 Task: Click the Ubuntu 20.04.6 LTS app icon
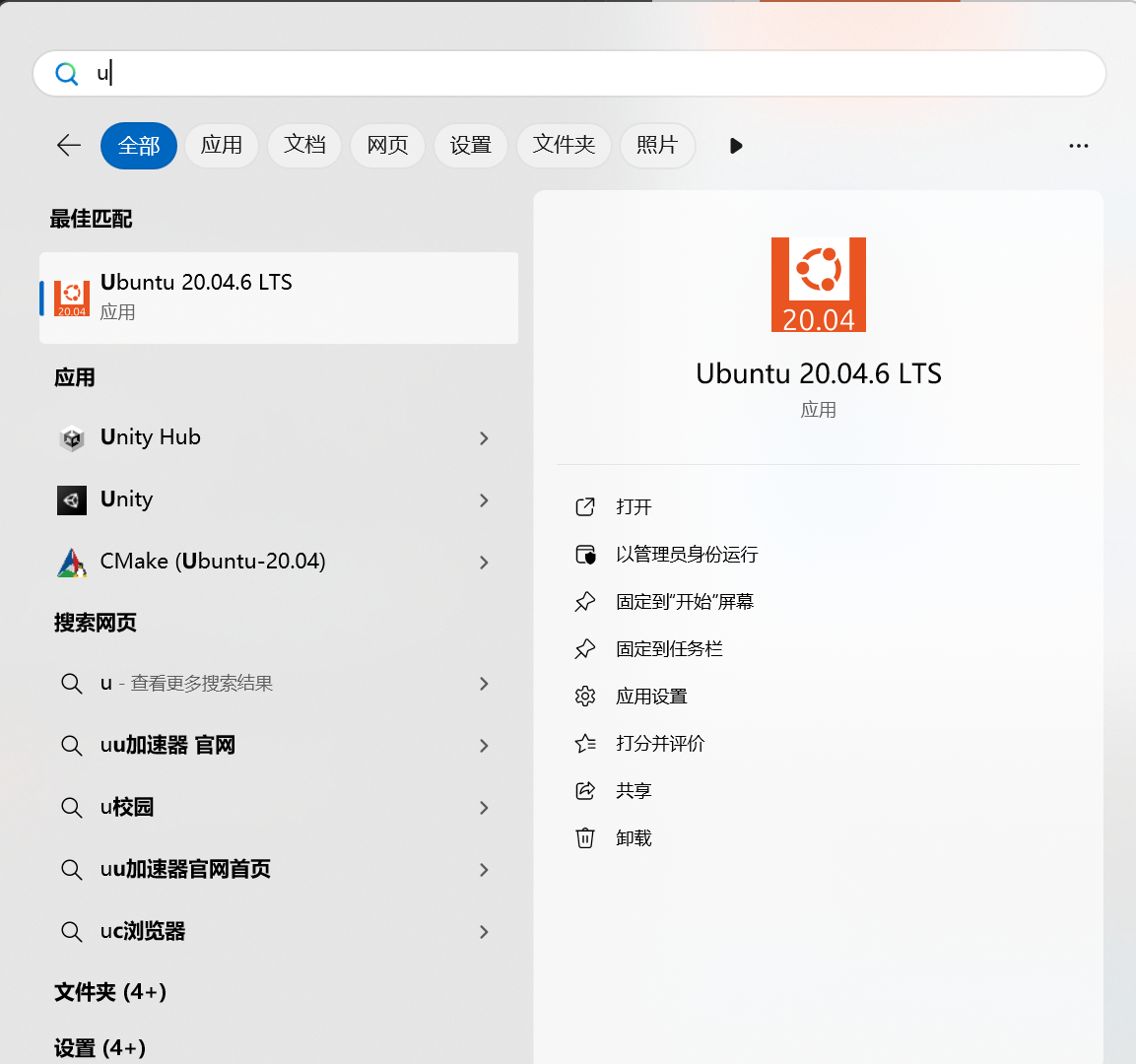71,298
